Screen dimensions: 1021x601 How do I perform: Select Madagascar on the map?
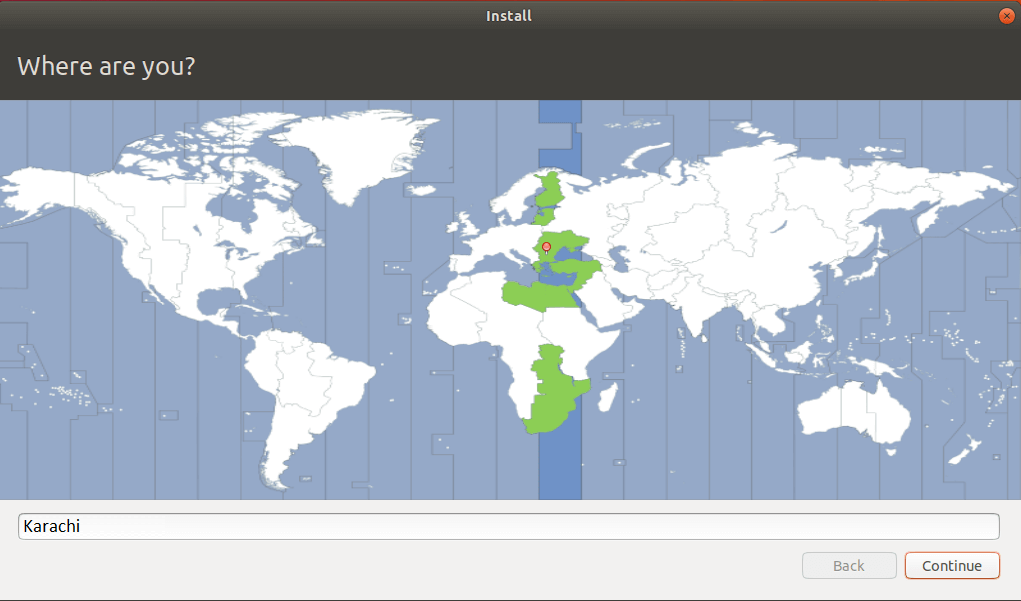point(607,397)
